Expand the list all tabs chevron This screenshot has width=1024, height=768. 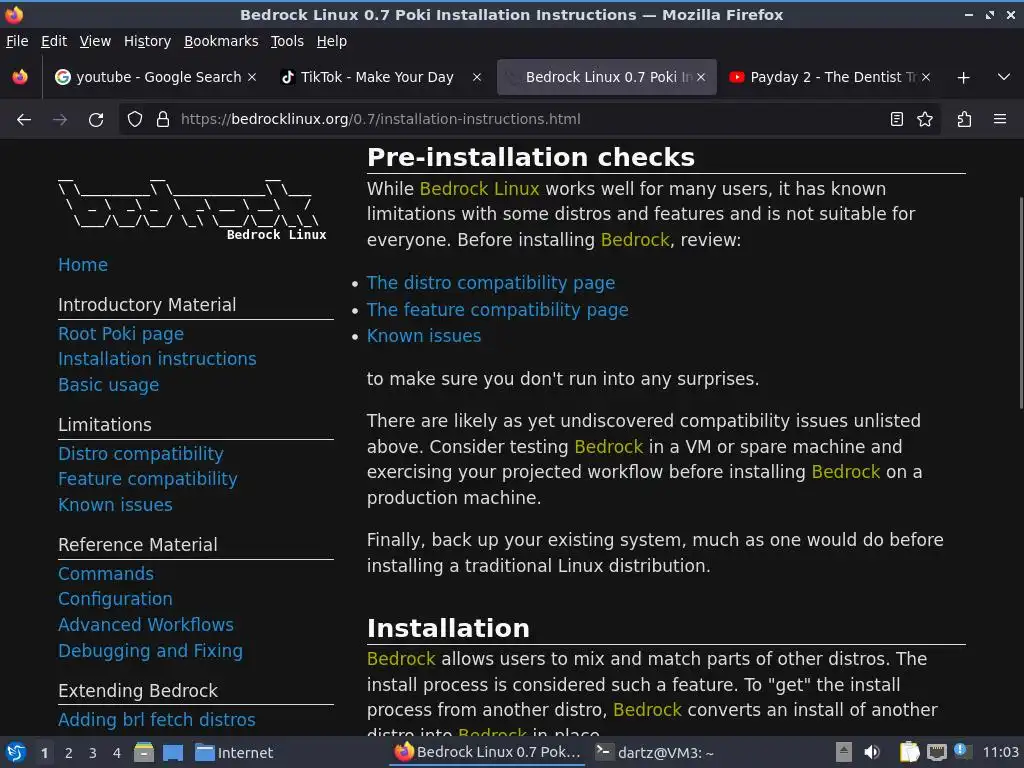pos(1004,77)
